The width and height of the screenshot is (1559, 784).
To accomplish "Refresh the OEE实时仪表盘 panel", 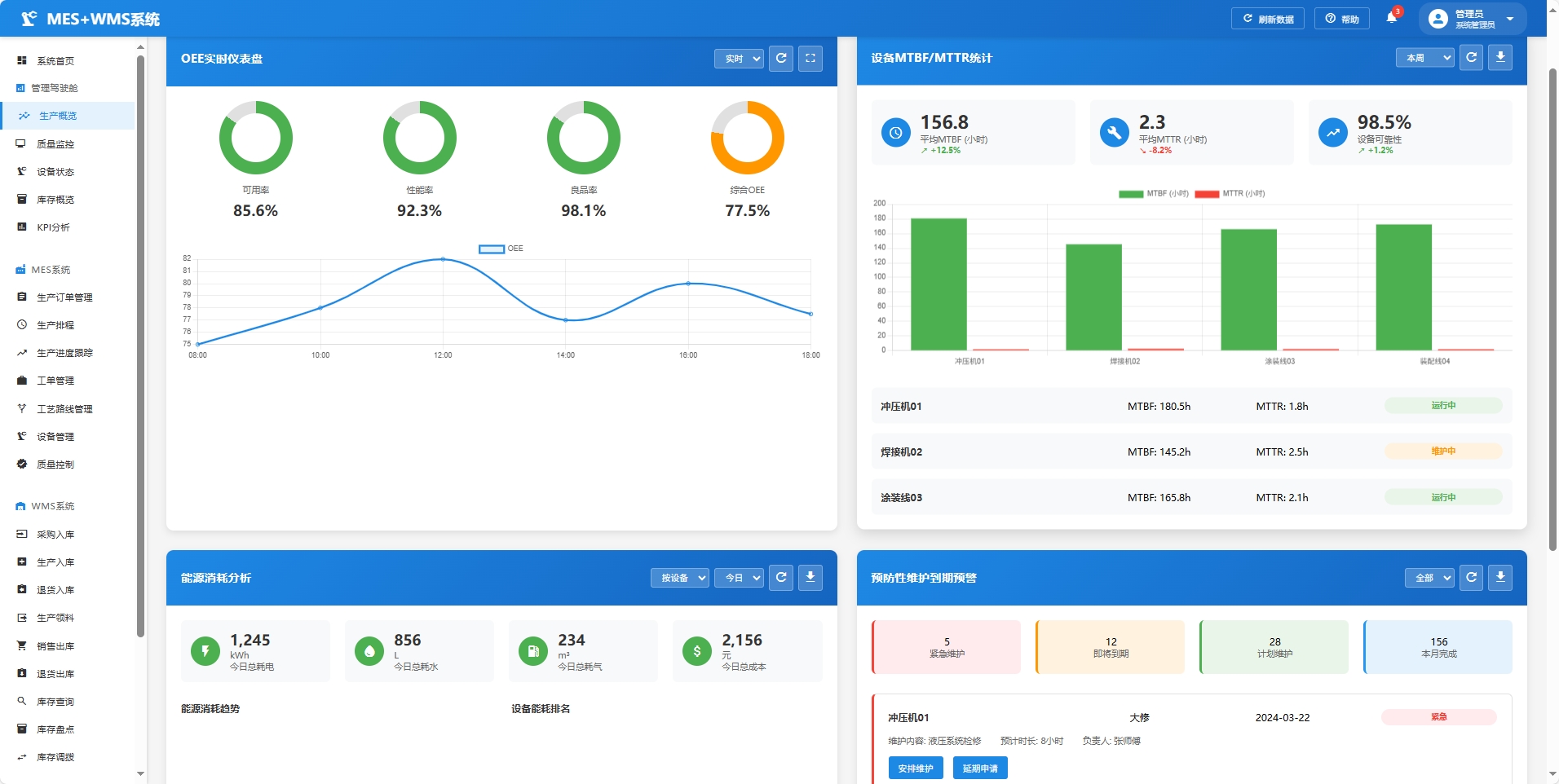I will 781,58.
